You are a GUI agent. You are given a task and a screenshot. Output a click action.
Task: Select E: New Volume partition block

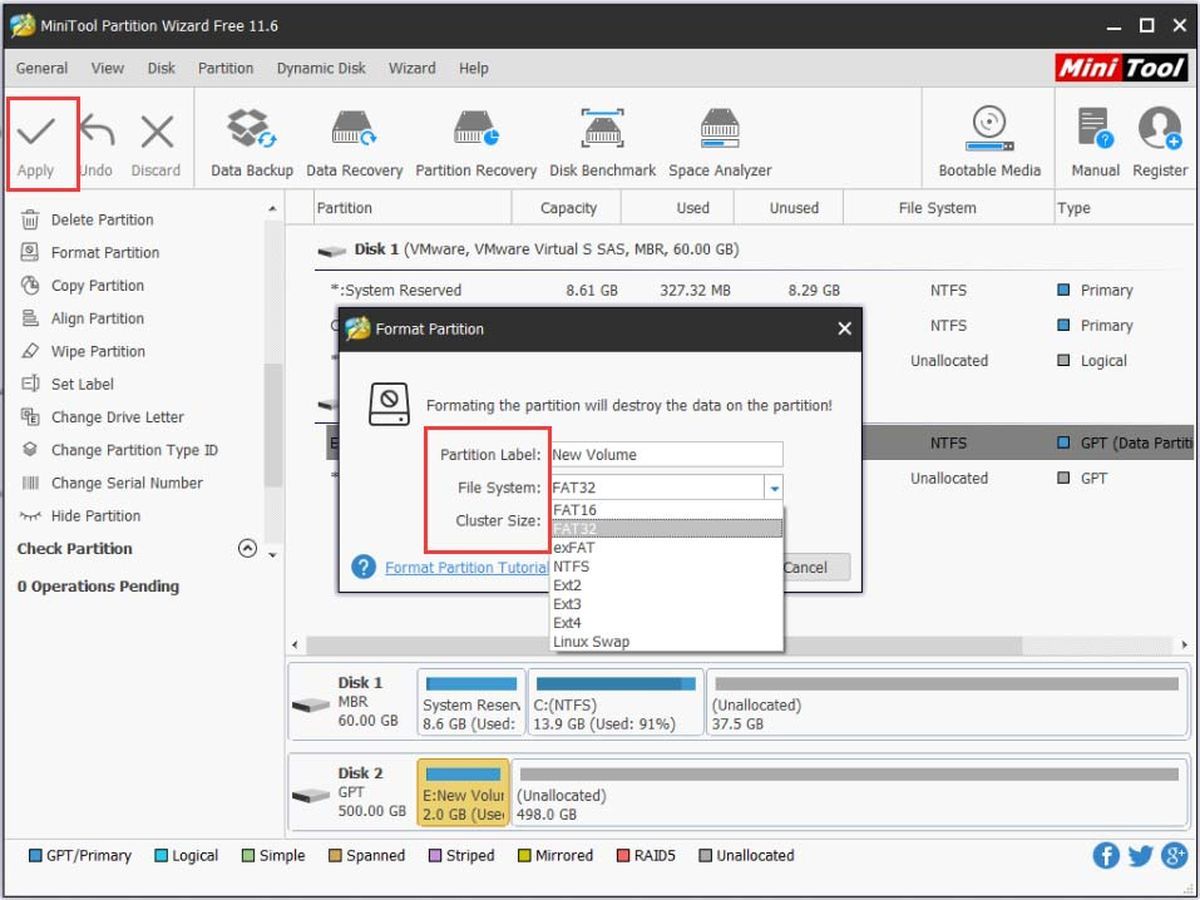pyautogui.click(x=463, y=791)
